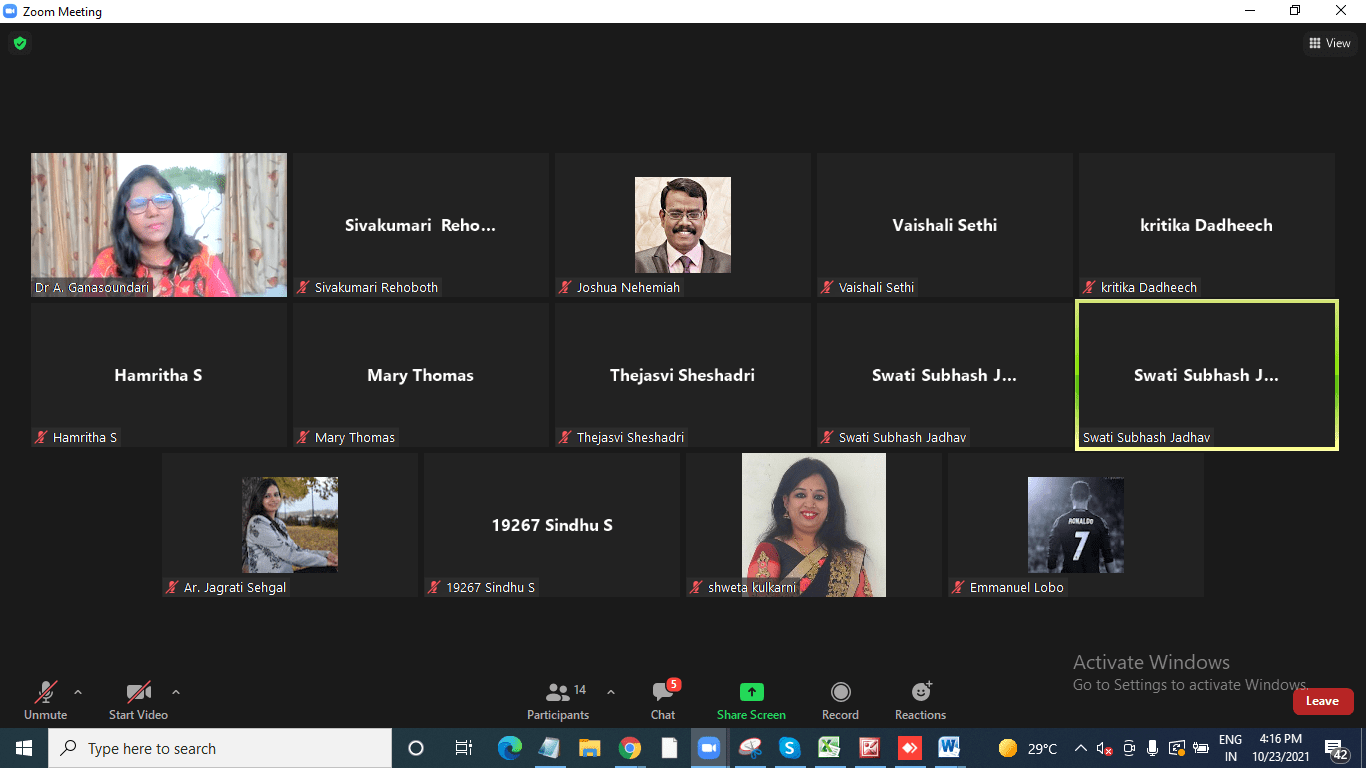1366x768 pixels.
Task: Click shweta kulkarni's profile photo
Action: tap(814, 525)
